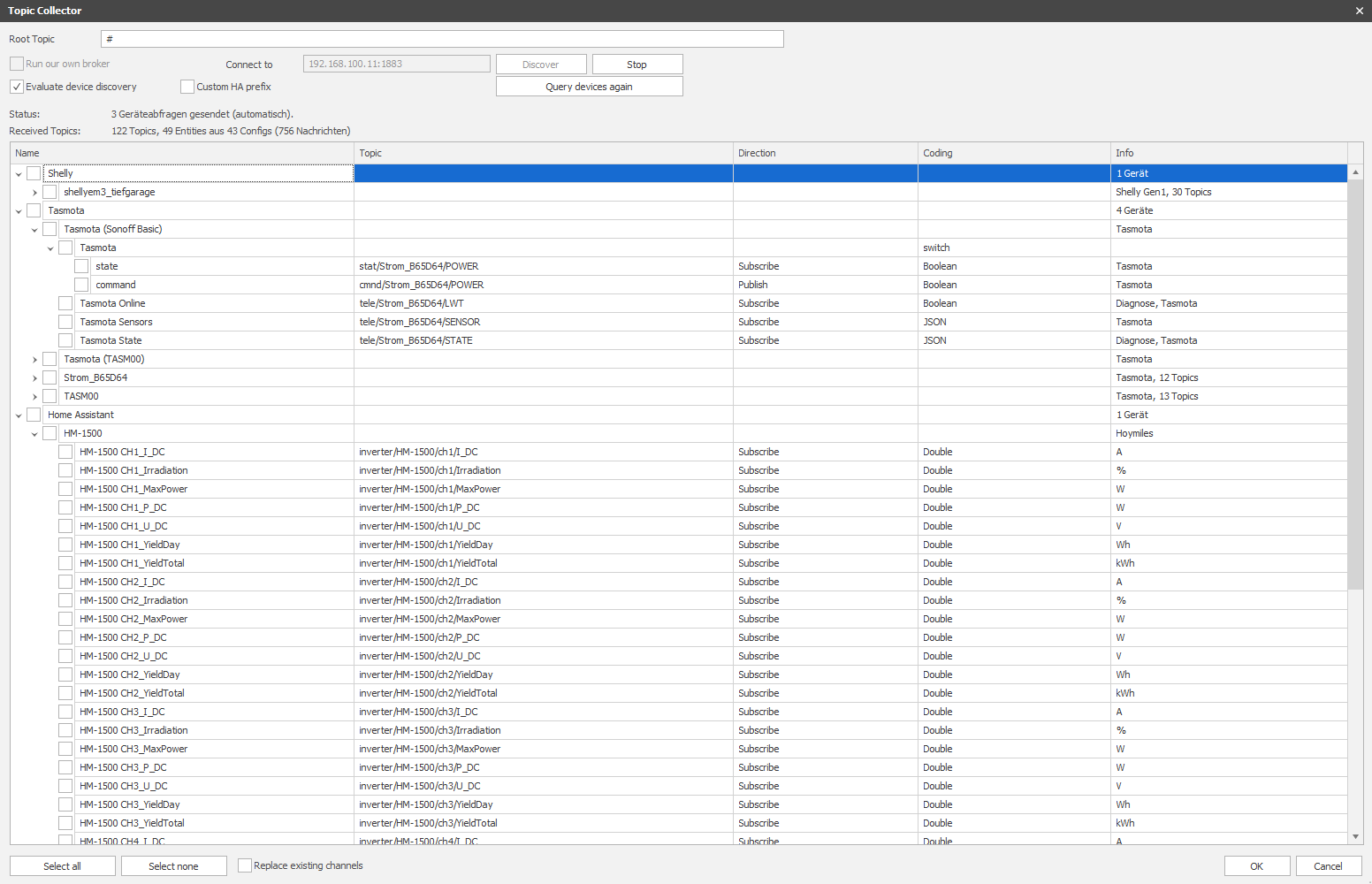Collapse the Shelly tree node
This screenshot has height=884, width=1372.
(x=19, y=174)
